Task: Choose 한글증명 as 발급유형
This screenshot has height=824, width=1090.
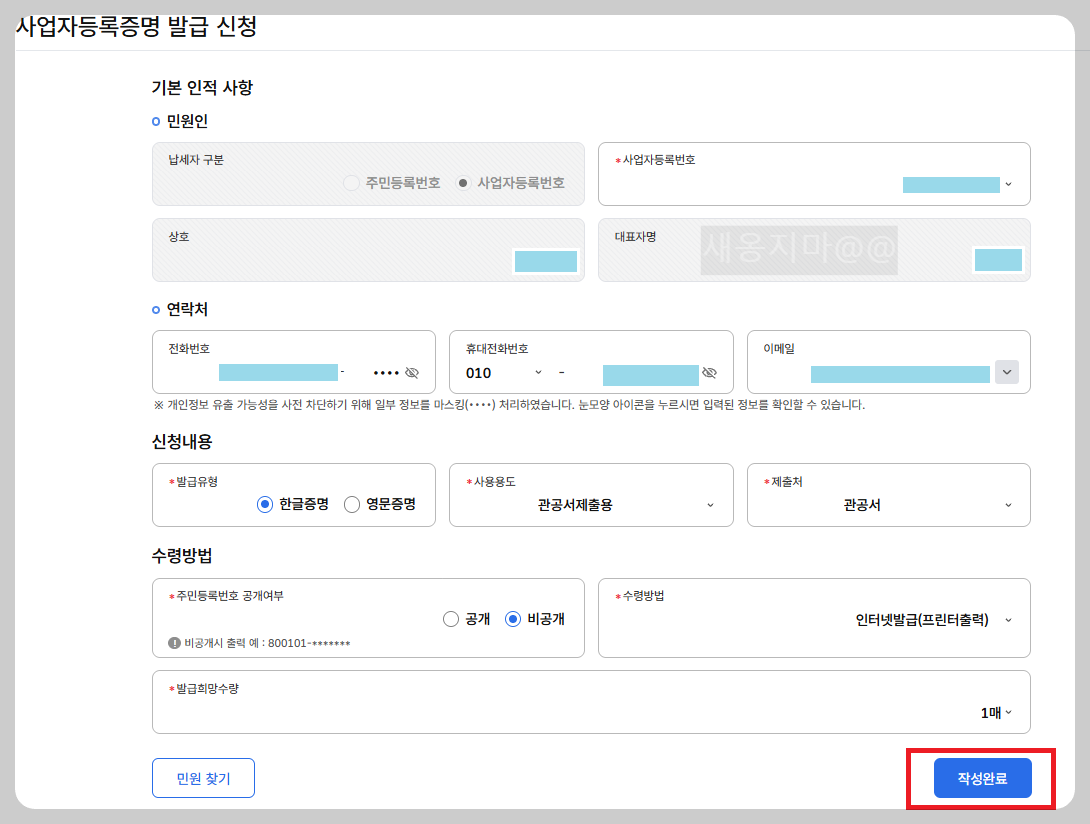Action: click(265, 504)
